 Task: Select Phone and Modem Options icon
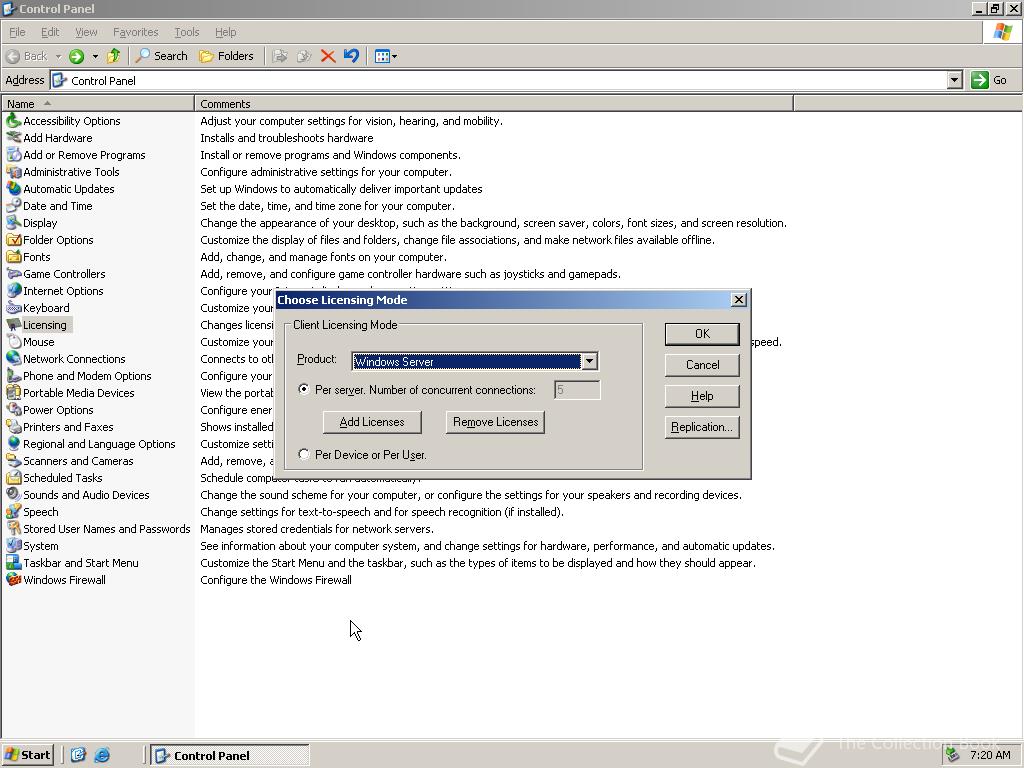[x=14, y=376]
